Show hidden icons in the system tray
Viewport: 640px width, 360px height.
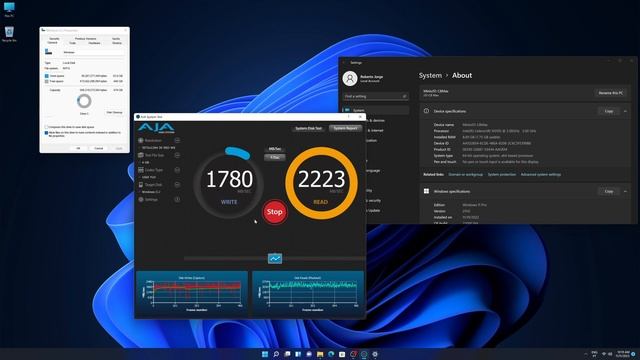(585, 353)
